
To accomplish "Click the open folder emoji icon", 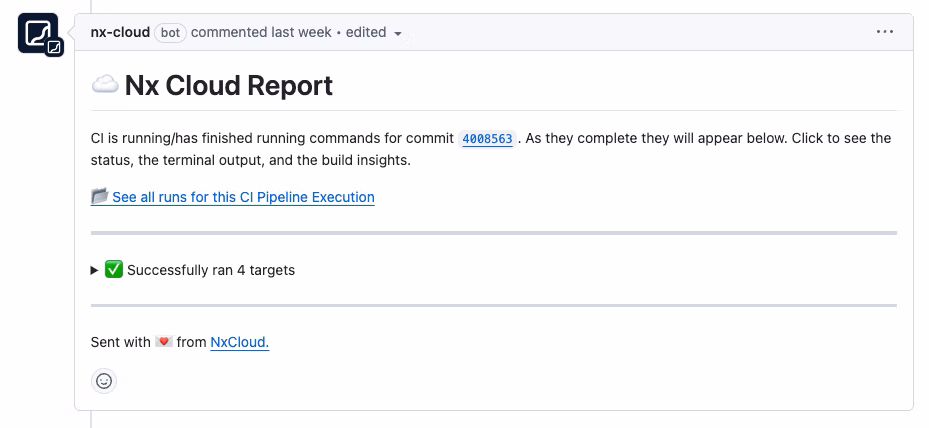I will coord(100,197).
